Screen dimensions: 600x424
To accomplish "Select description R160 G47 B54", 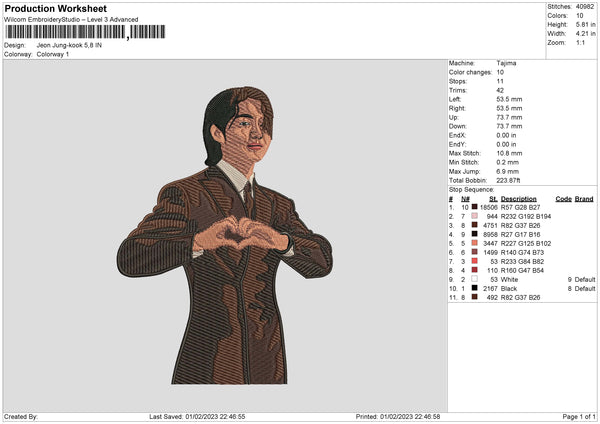I will (x=522, y=271).
